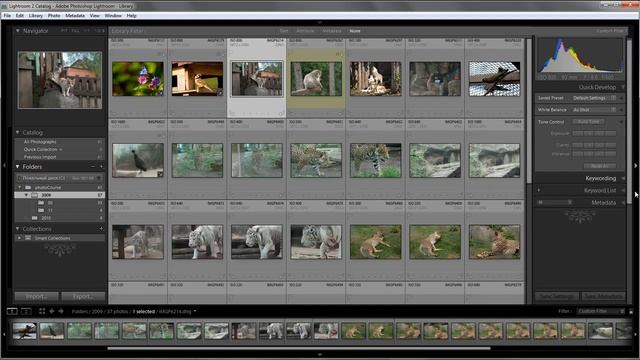Collapse the Folders panel
Screen dimensions: 640x360
click(x=18, y=167)
